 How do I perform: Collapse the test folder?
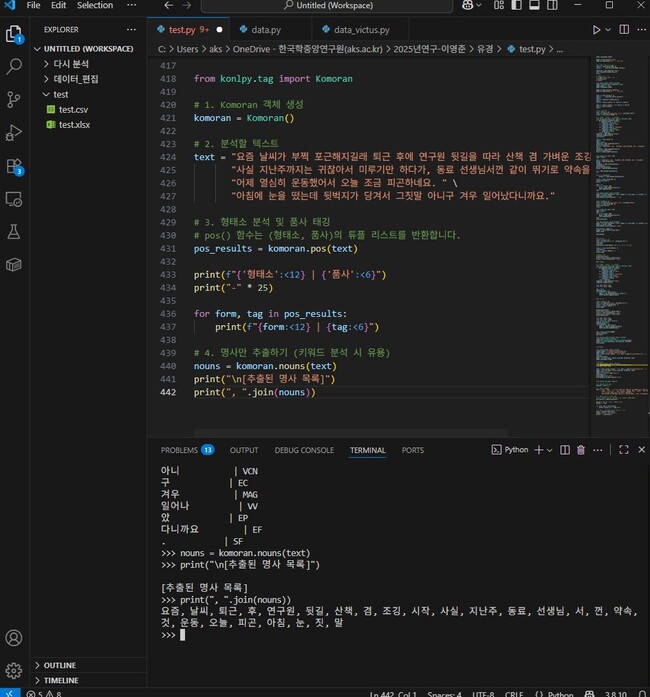[60, 94]
